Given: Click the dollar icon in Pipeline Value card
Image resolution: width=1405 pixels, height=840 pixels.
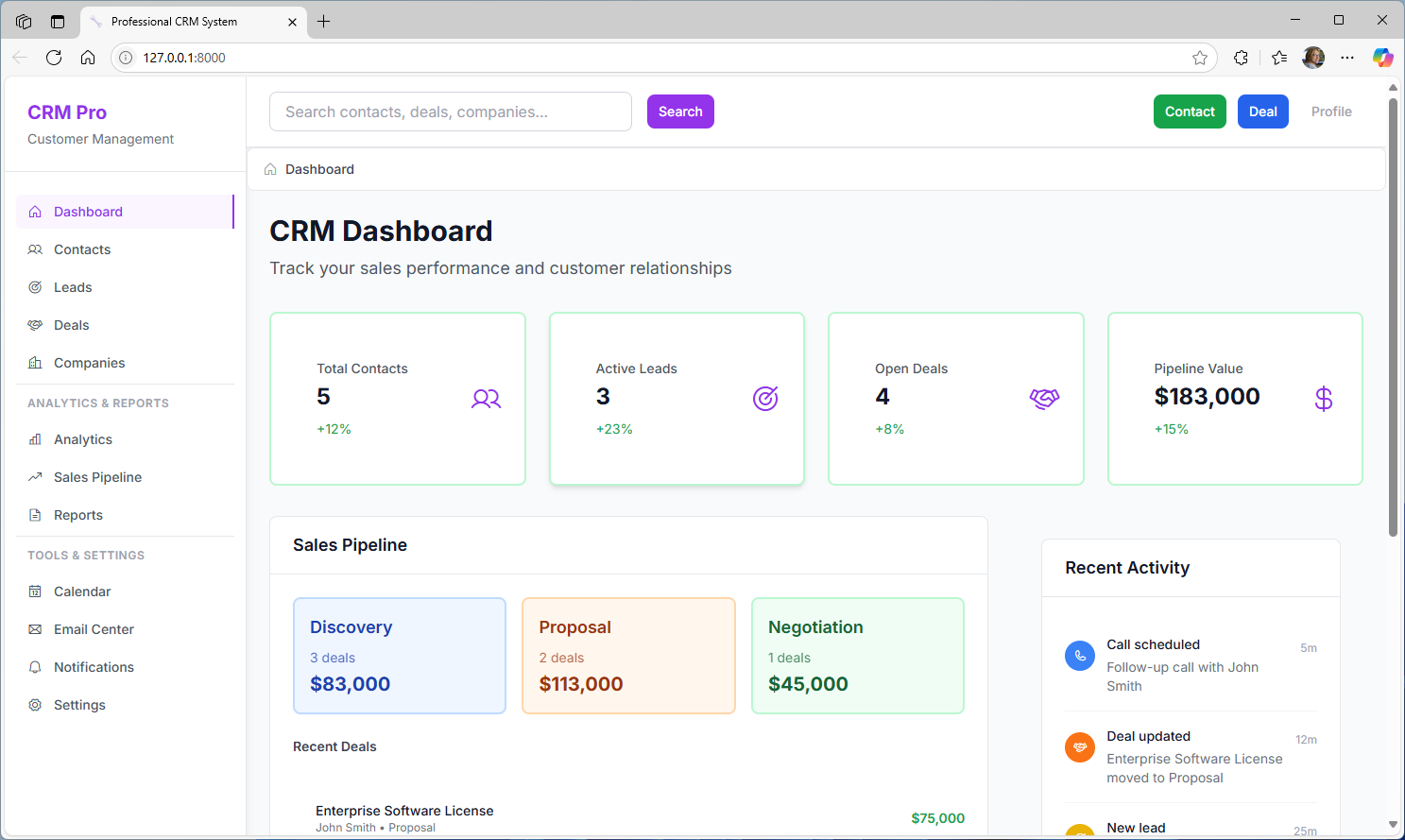Looking at the screenshot, I should tap(1324, 399).
